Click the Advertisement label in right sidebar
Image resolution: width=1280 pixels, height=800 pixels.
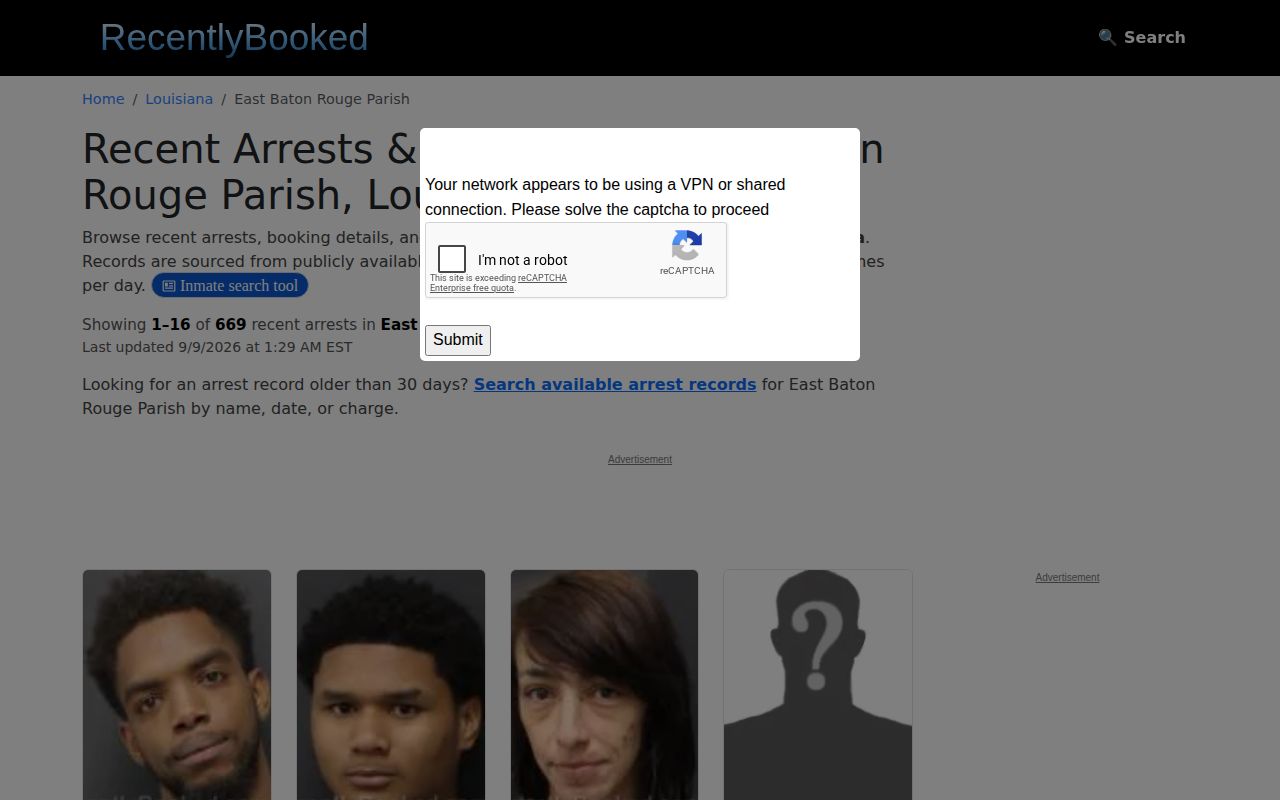point(1067,577)
